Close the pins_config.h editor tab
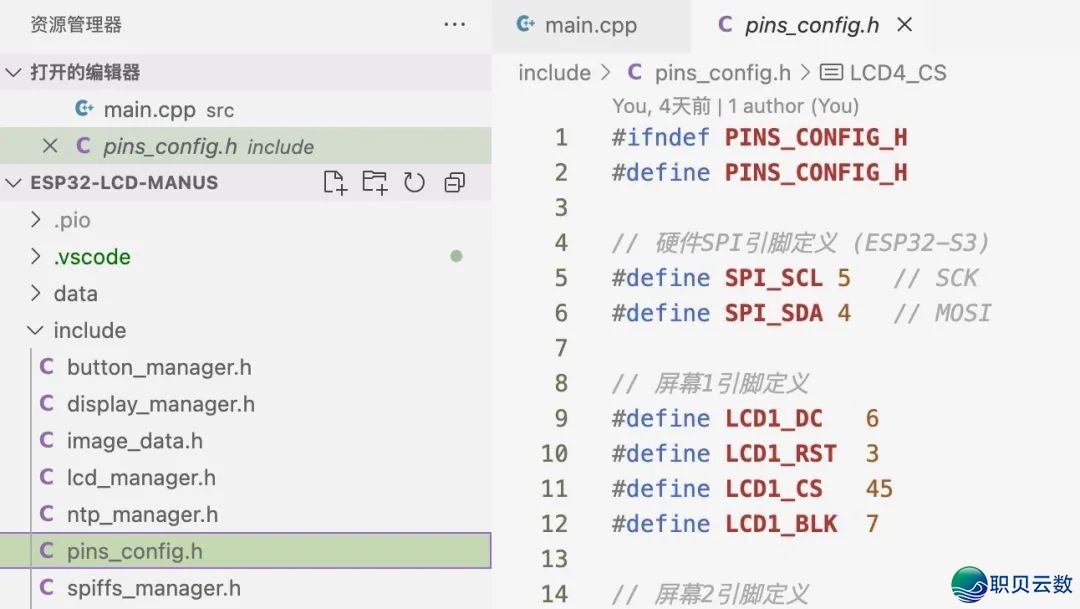This screenshot has height=609, width=1080. pos(905,25)
